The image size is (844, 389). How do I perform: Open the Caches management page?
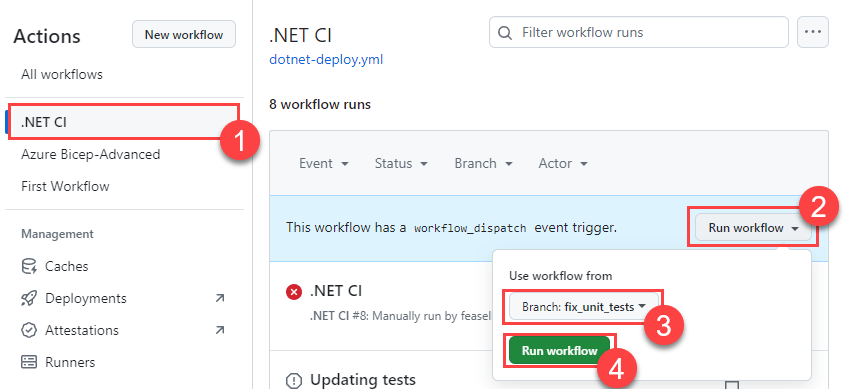67,266
